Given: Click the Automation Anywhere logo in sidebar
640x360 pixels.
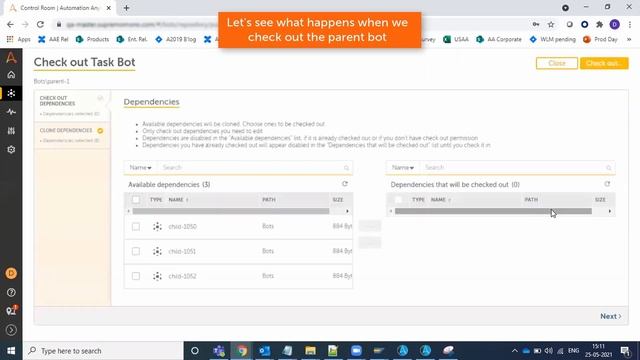Looking at the screenshot, I should (x=11, y=58).
